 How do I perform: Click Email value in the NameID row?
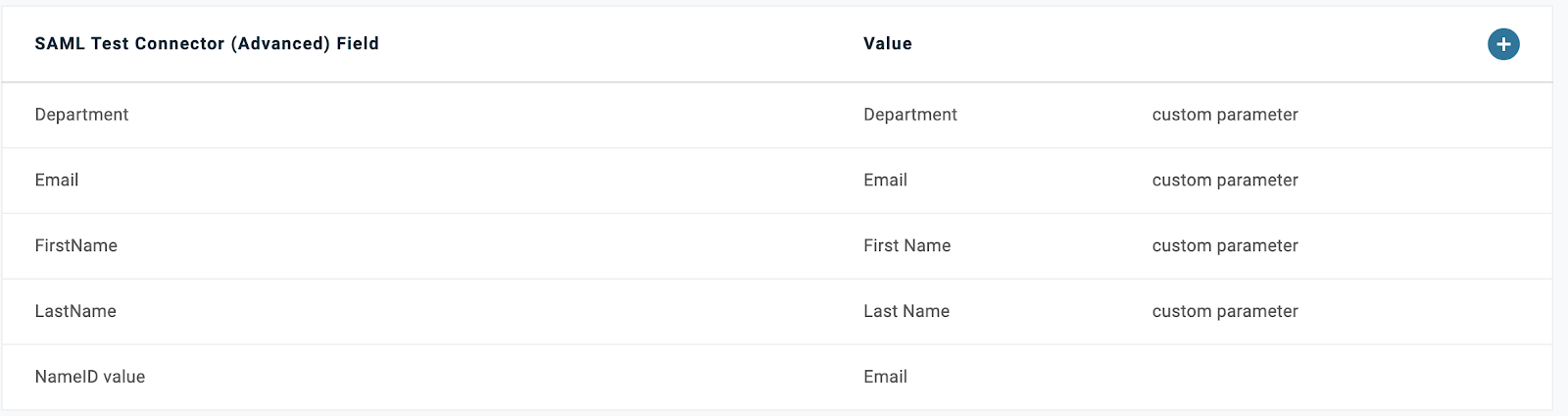tap(885, 377)
